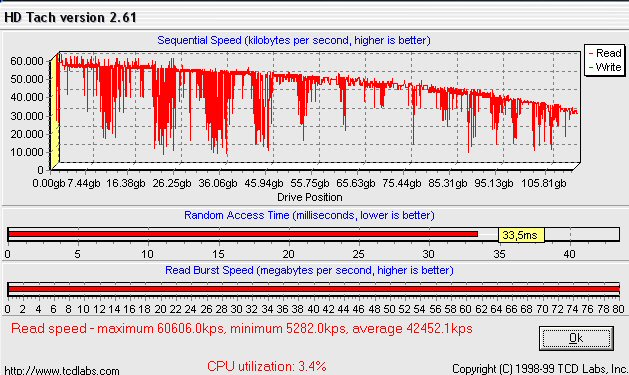Click the 0.00gb drive position label

pyautogui.click(x=49, y=183)
